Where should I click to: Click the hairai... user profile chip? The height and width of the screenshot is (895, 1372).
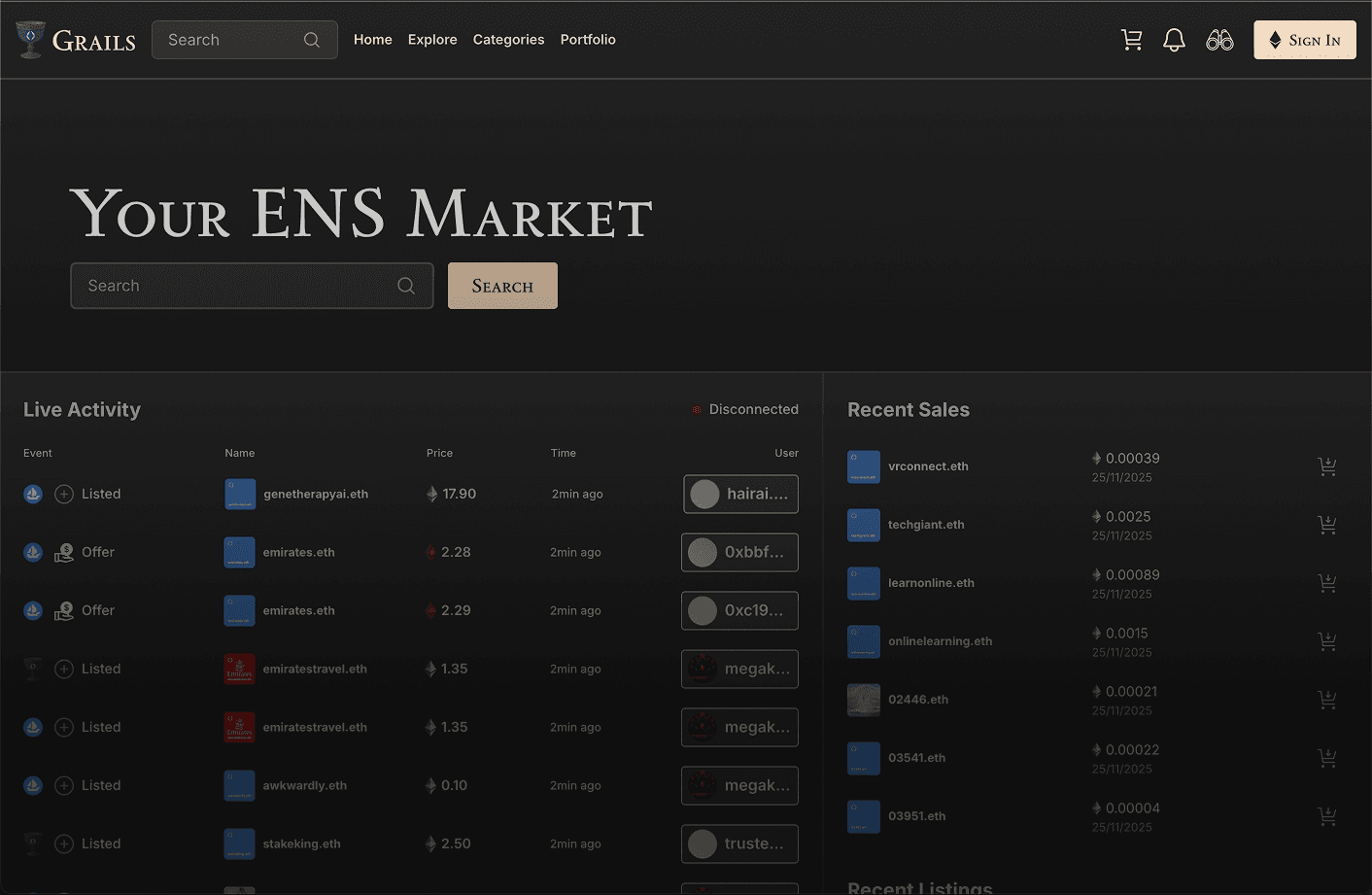tap(739, 494)
